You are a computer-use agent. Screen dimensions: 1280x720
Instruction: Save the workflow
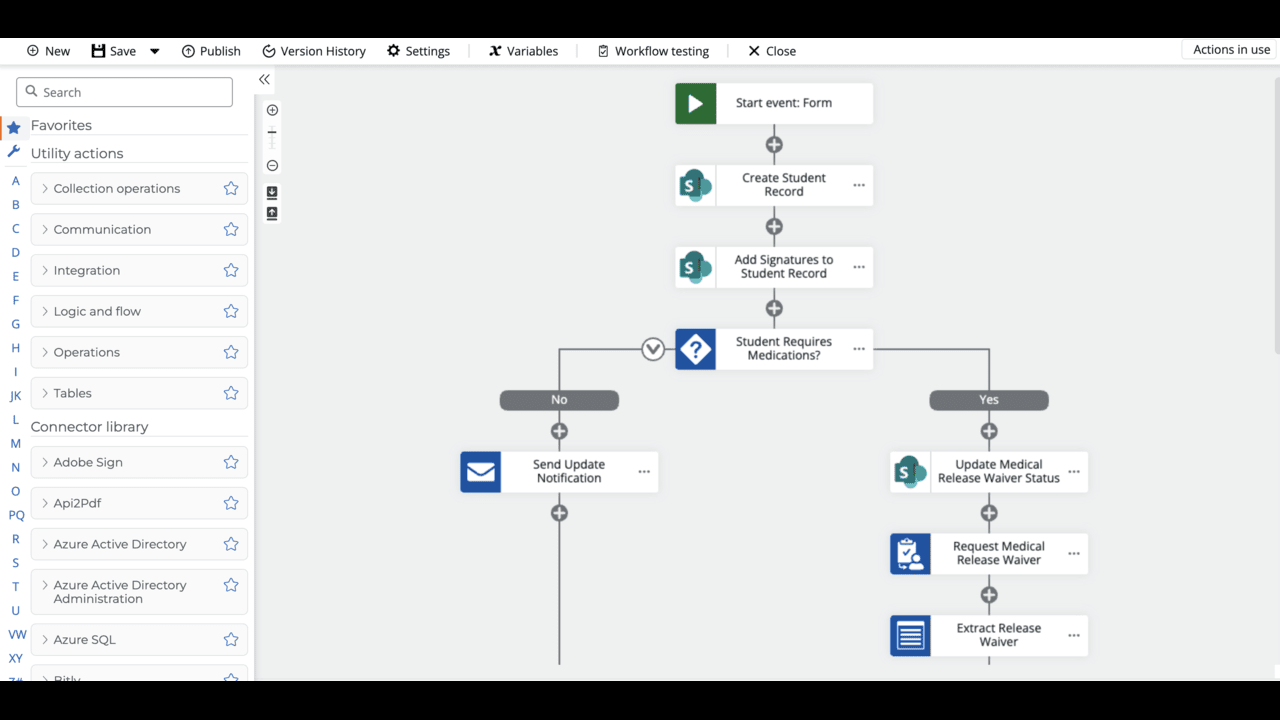point(113,51)
